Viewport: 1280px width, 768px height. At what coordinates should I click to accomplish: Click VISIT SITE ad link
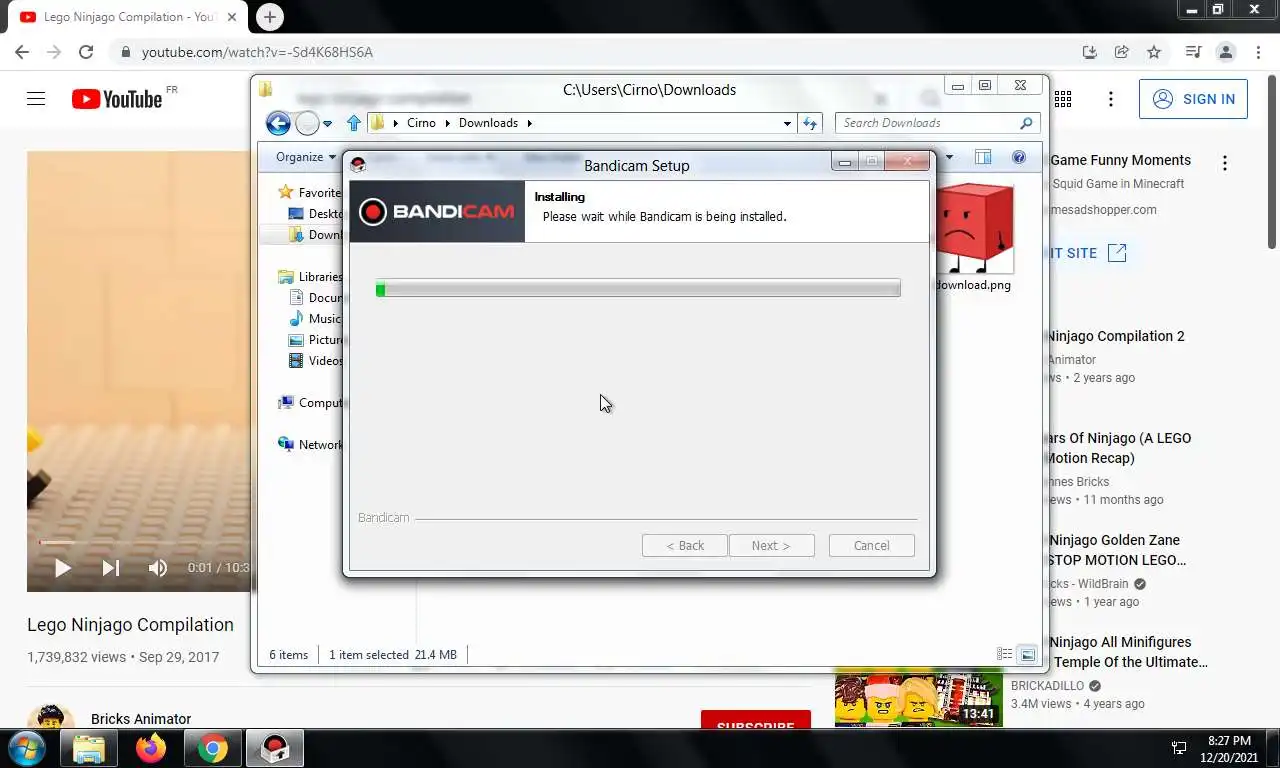pos(1087,253)
